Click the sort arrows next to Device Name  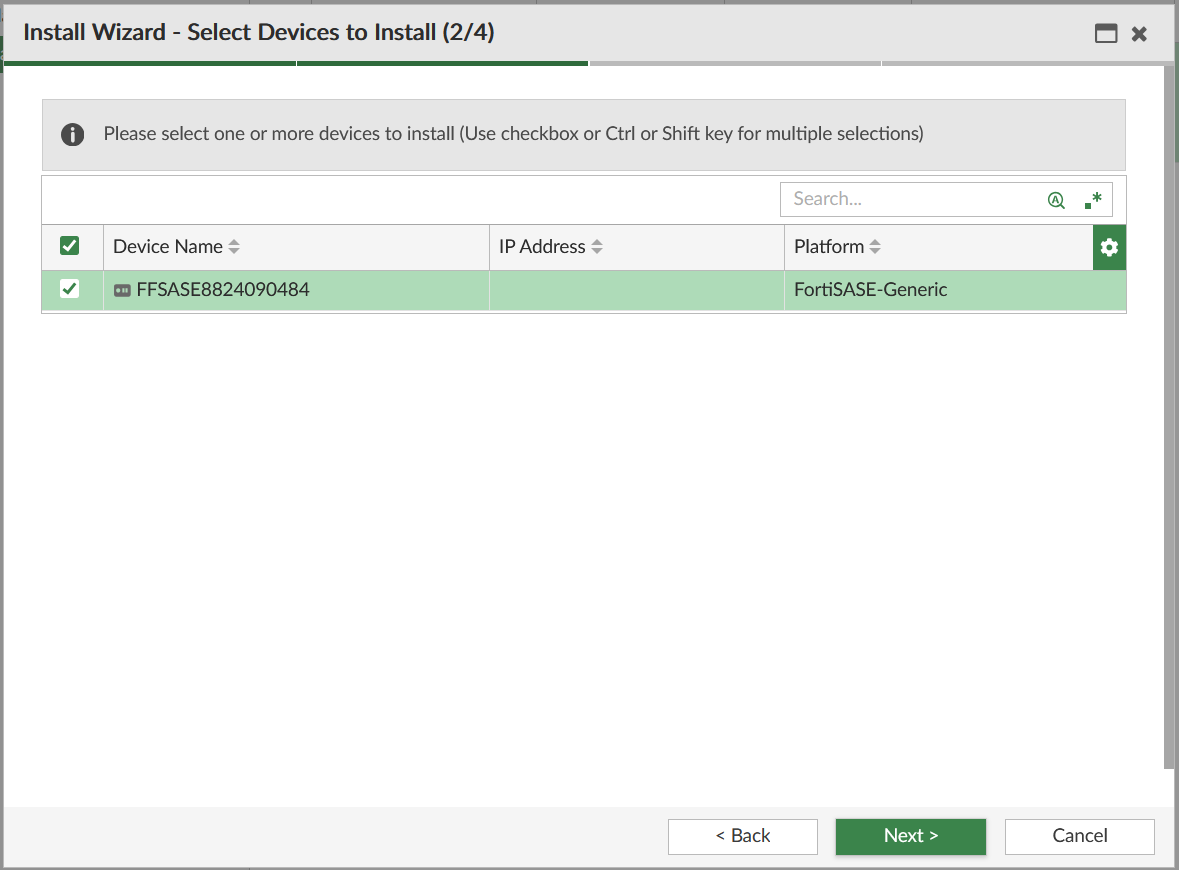click(234, 246)
